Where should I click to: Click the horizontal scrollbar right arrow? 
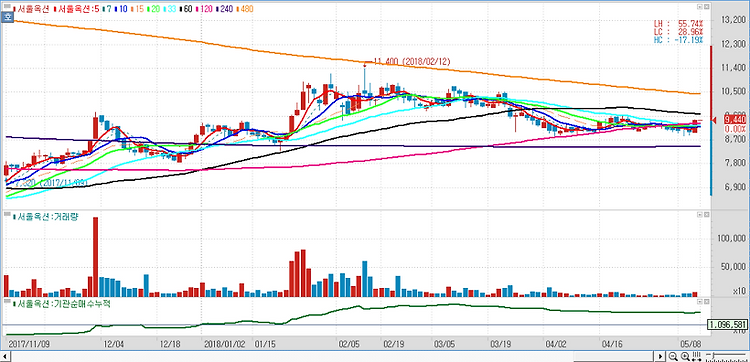pyautogui.click(x=660, y=356)
